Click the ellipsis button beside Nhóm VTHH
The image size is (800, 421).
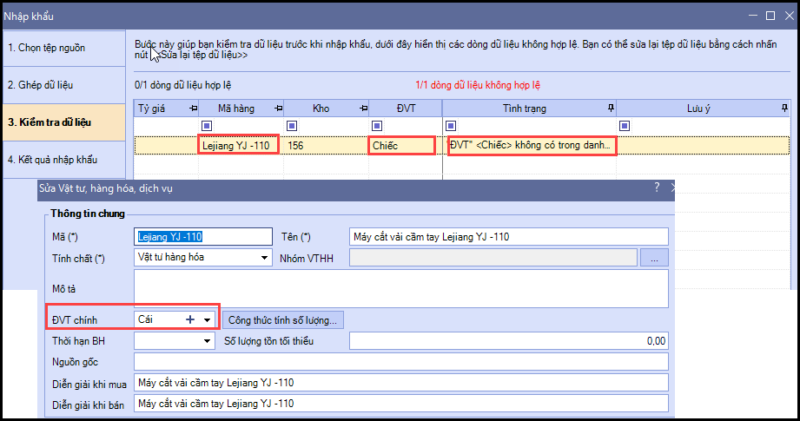click(653, 257)
